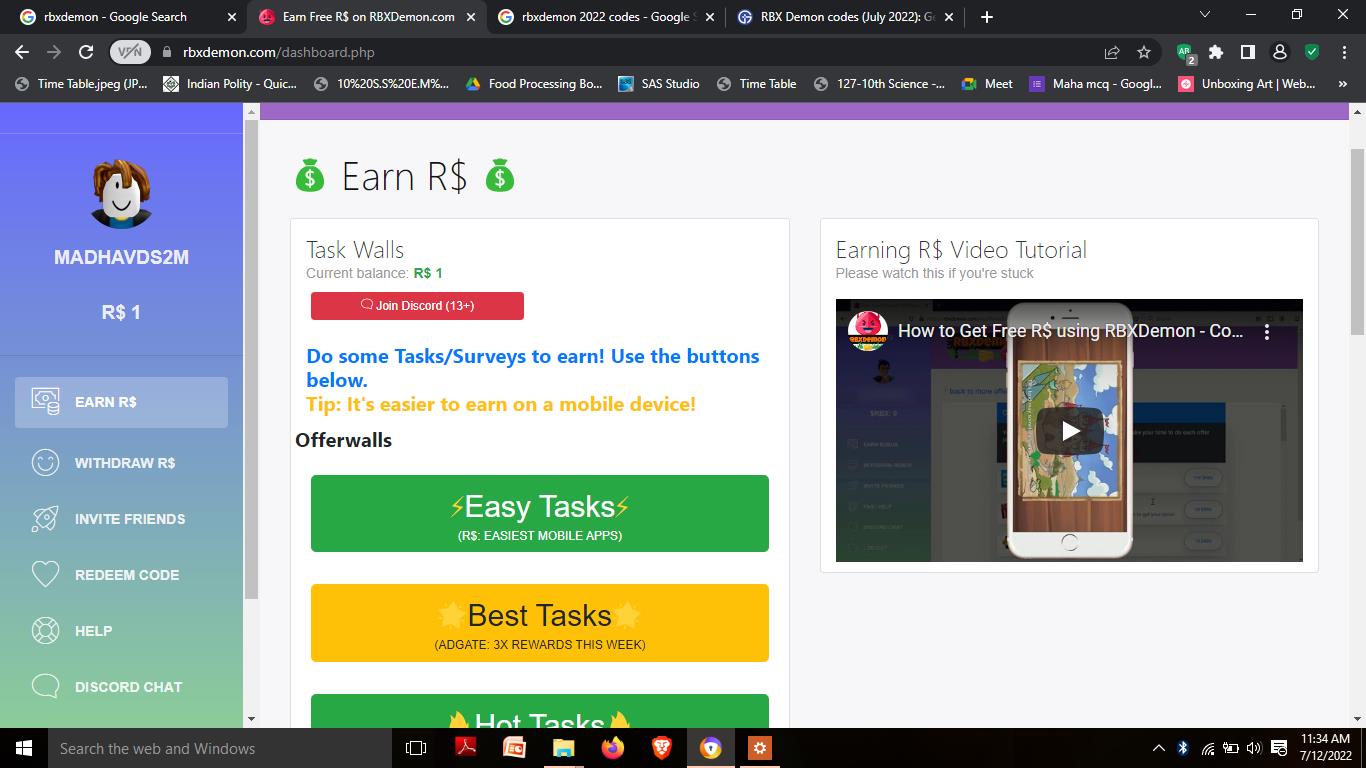Viewport: 1366px width, 768px height.
Task: Click the Join Discord (13+) button
Action: (417, 306)
